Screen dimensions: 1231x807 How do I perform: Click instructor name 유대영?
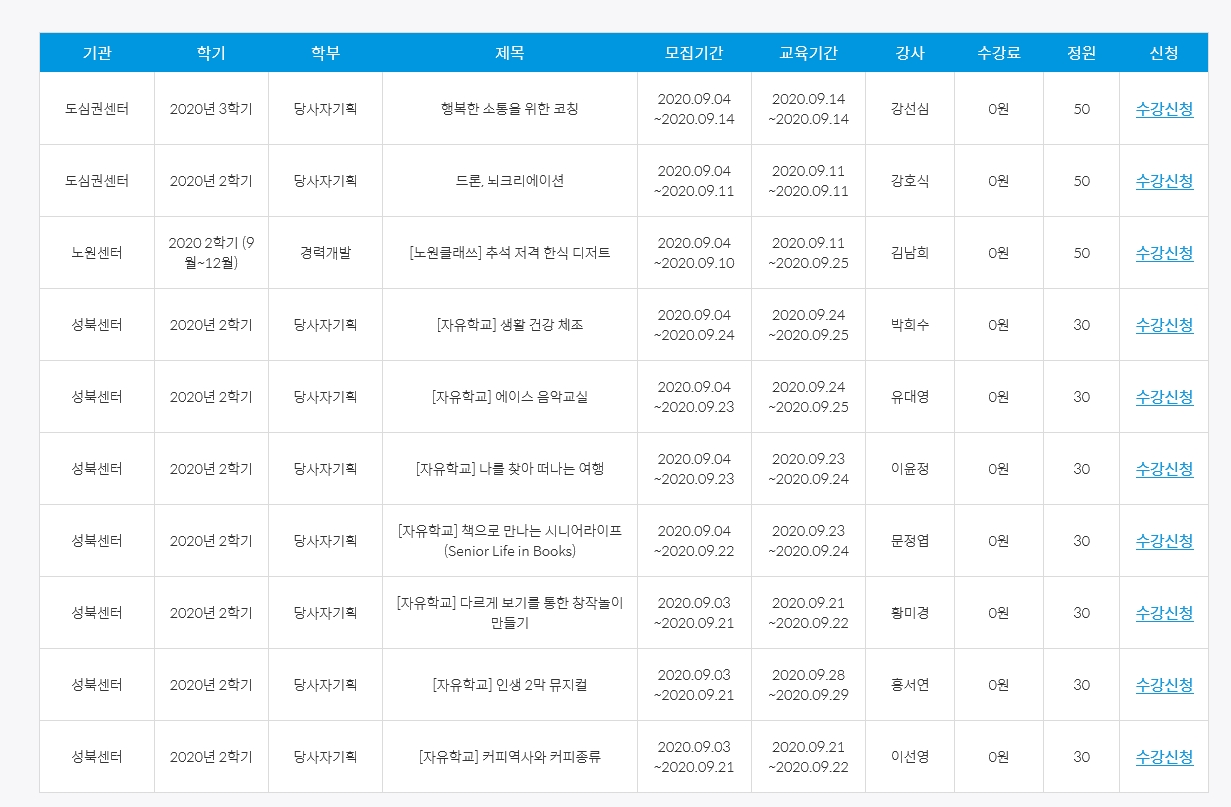(x=910, y=397)
